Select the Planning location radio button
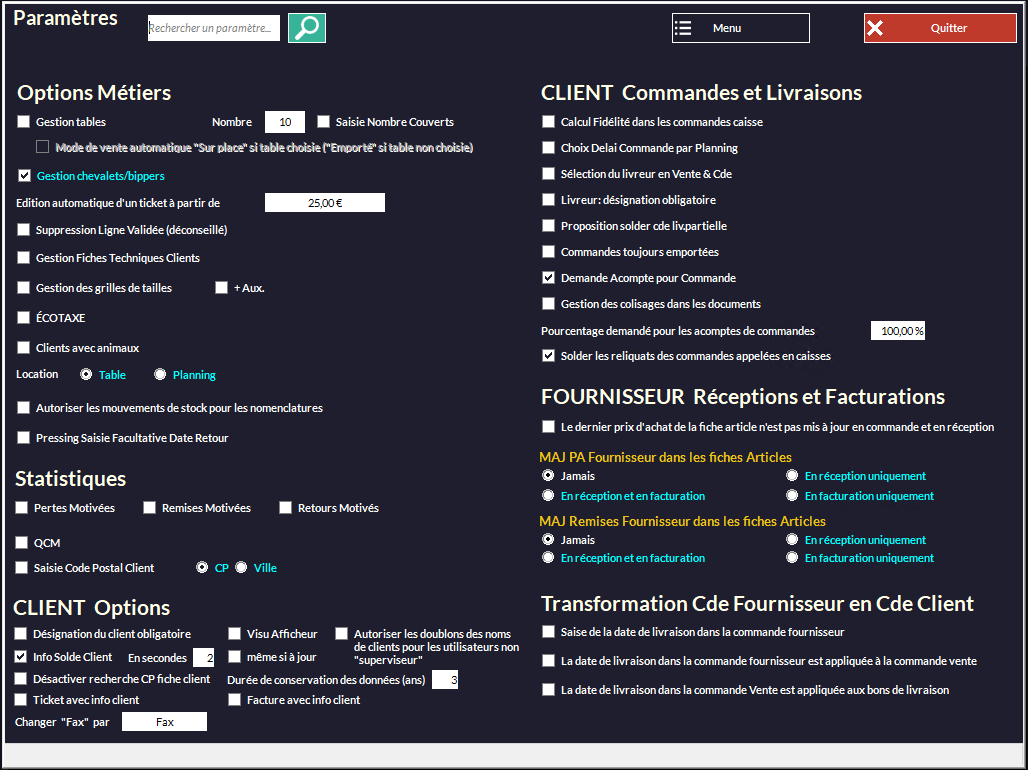The width and height of the screenshot is (1028, 770). tap(160, 375)
